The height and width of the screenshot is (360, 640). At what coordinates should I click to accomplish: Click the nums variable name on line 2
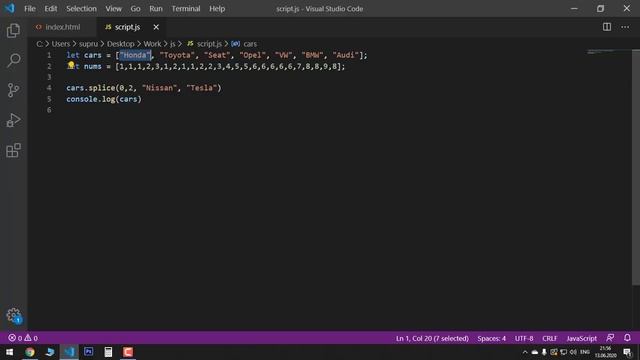[x=93, y=66]
